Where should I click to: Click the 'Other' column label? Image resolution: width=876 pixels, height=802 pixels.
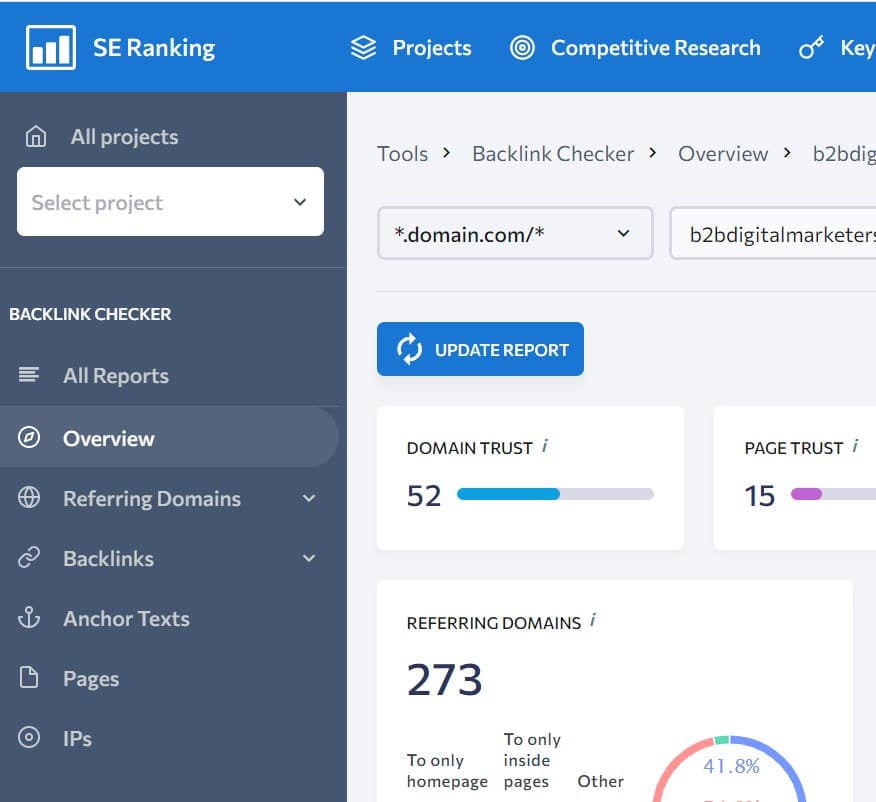pyautogui.click(x=601, y=781)
